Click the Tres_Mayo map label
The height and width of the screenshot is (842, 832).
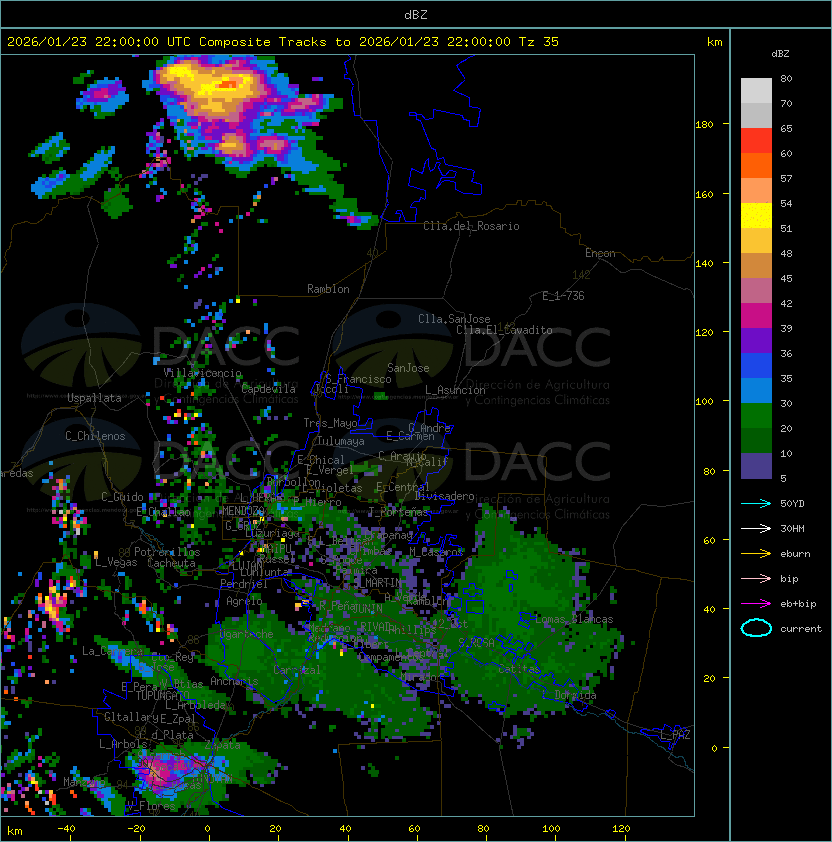click(330, 423)
